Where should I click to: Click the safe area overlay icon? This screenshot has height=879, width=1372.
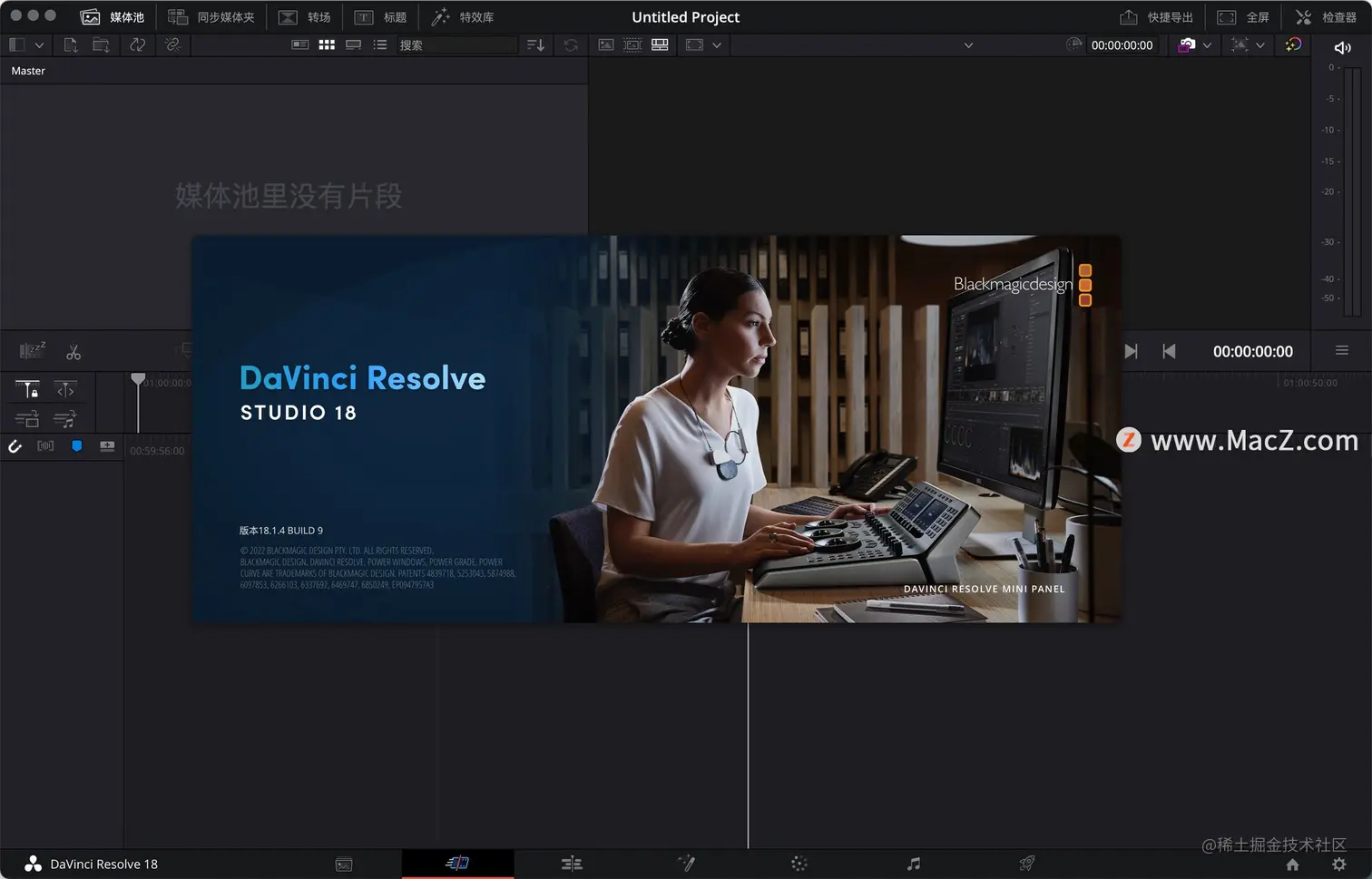click(694, 44)
